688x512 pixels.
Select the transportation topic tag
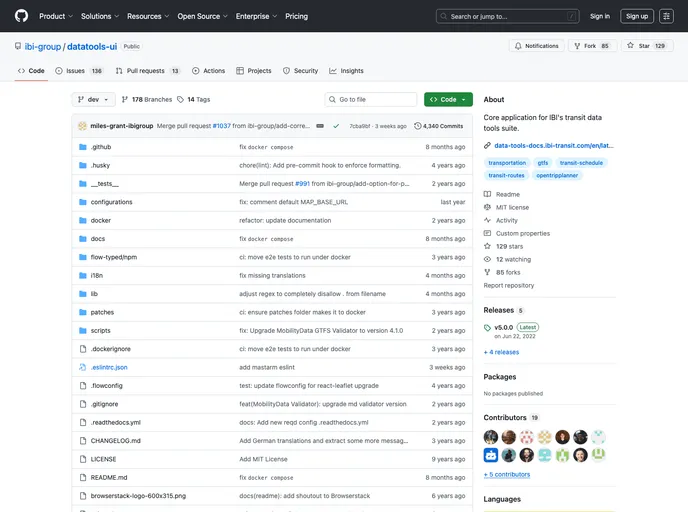507,163
